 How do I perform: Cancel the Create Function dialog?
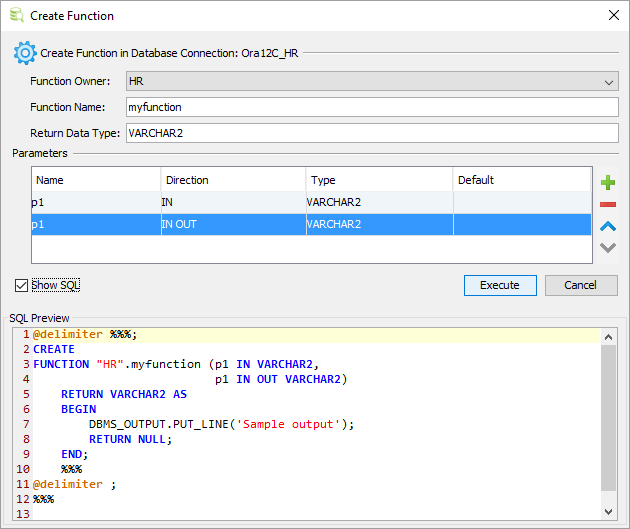(x=581, y=285)
